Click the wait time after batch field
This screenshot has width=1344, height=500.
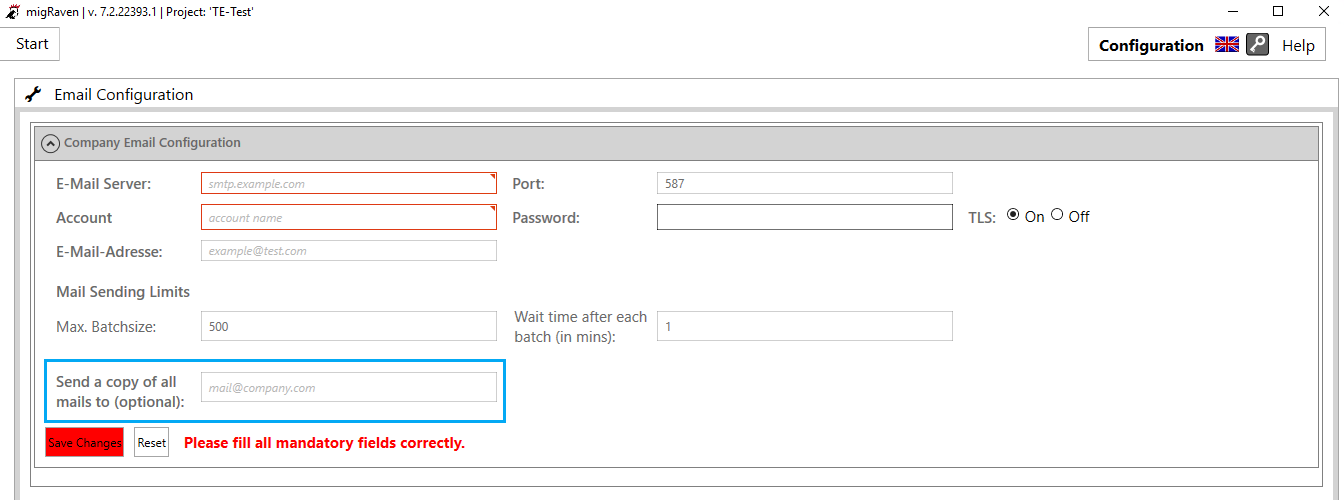(805, 326)
